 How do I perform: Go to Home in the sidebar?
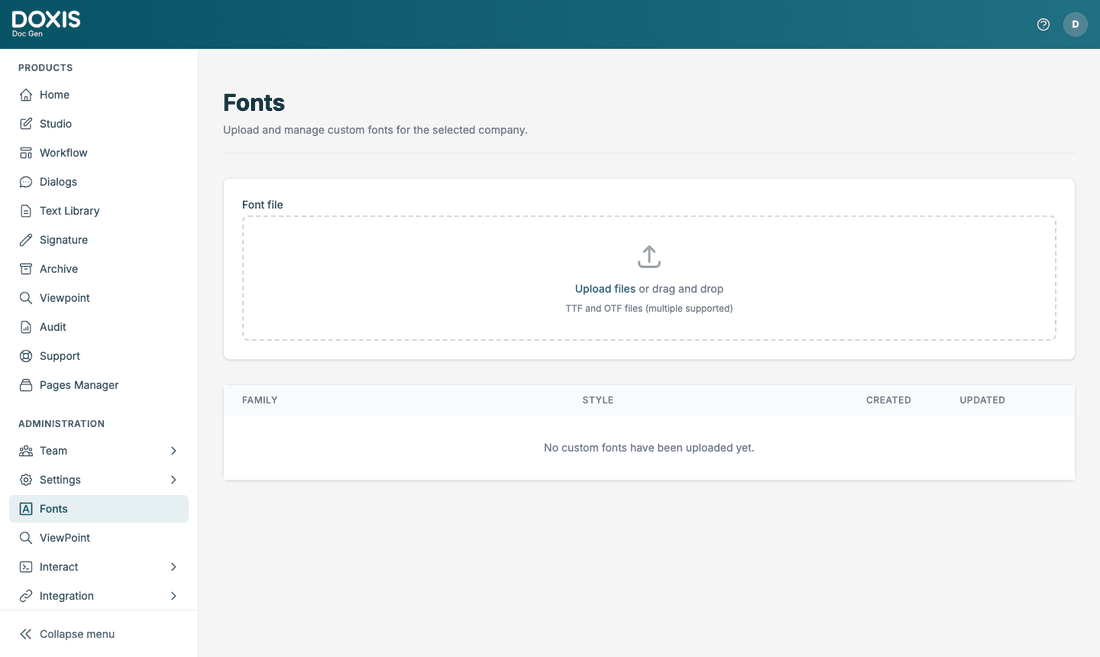point(99,95)
